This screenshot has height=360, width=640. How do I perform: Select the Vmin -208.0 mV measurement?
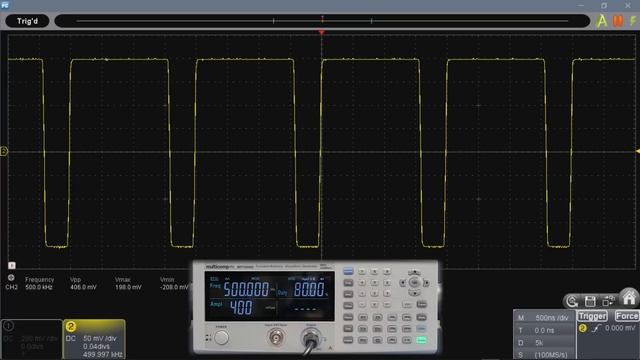[x=174, y=283]
